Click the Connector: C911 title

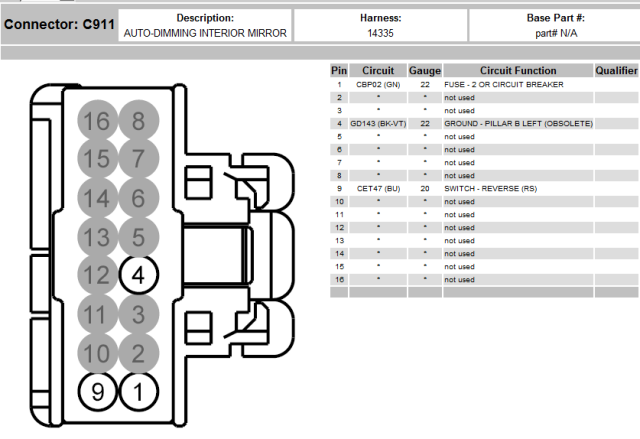pyautogui.click(x=58, y=24)
